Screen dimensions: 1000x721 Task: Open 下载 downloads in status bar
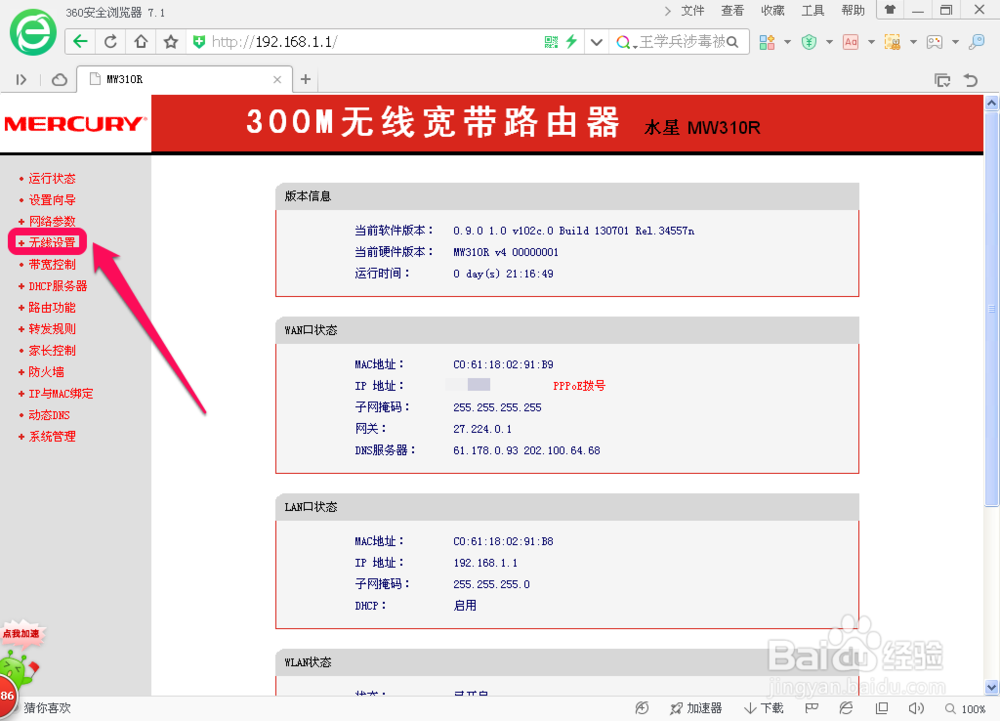click(x=764, y=708)
